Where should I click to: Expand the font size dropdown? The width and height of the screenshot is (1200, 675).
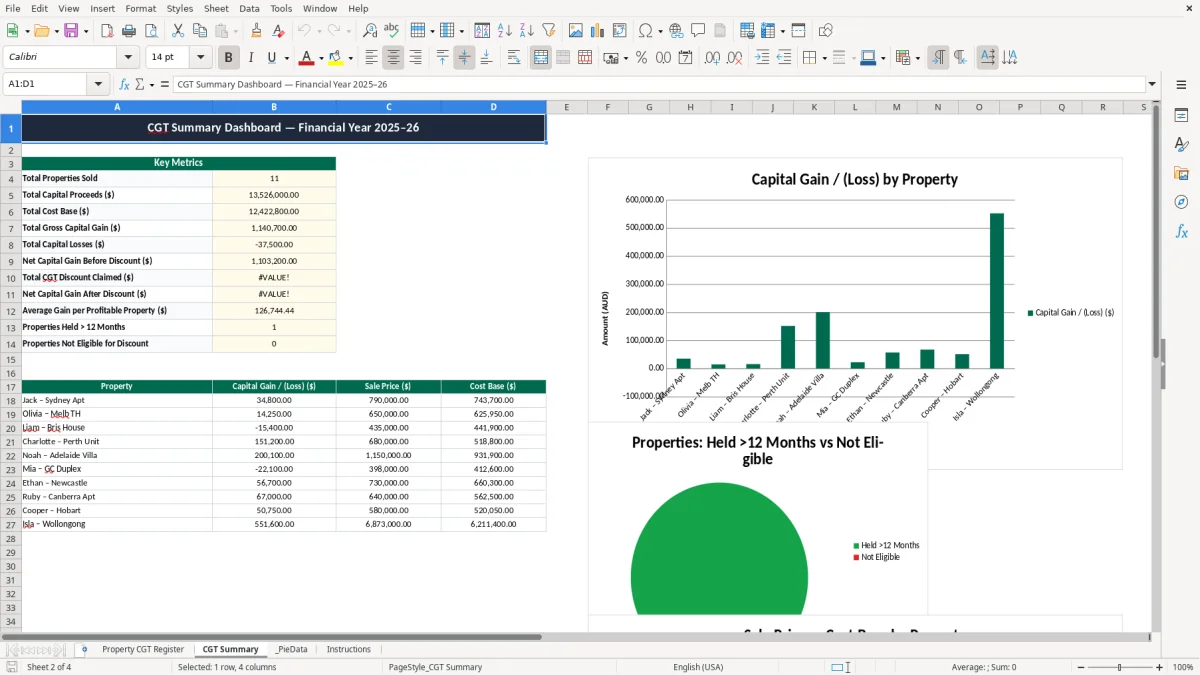[201, 58]
